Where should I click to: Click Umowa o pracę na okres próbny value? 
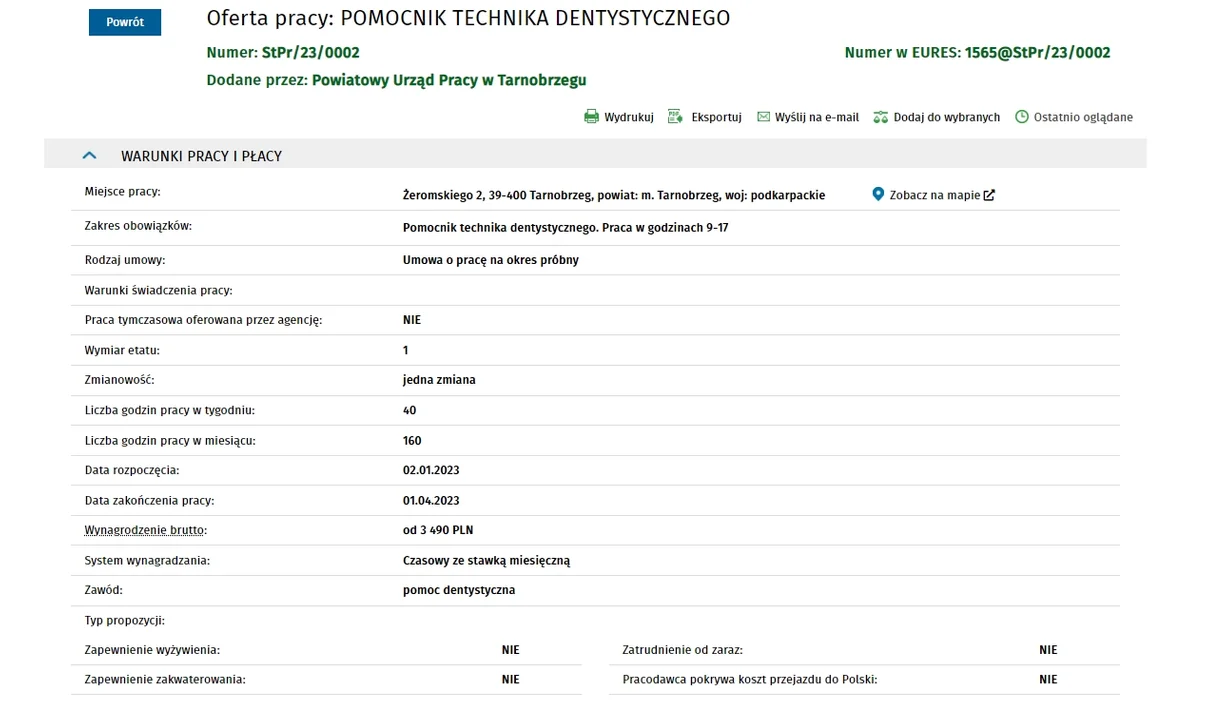[x=491, y=260]
